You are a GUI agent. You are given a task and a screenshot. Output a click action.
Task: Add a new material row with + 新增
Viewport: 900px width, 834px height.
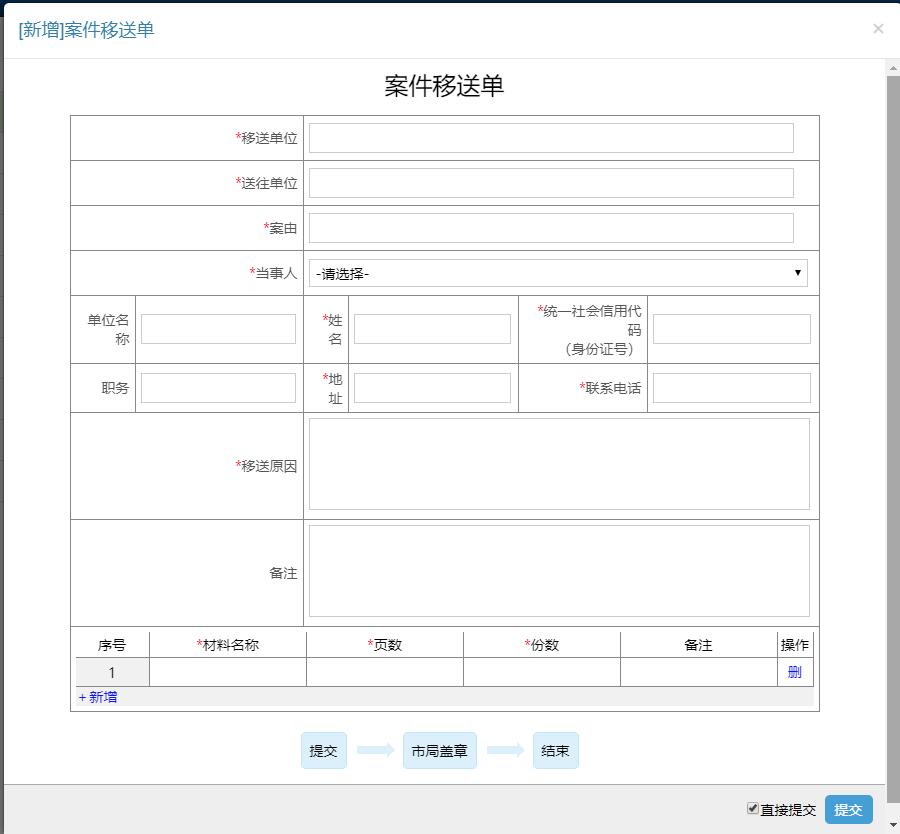pyautogui.click(x=98, y=697)
